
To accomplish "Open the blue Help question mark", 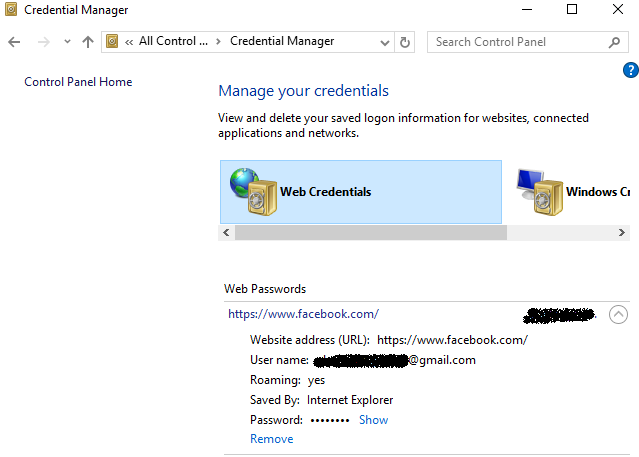I will [630, 69].
